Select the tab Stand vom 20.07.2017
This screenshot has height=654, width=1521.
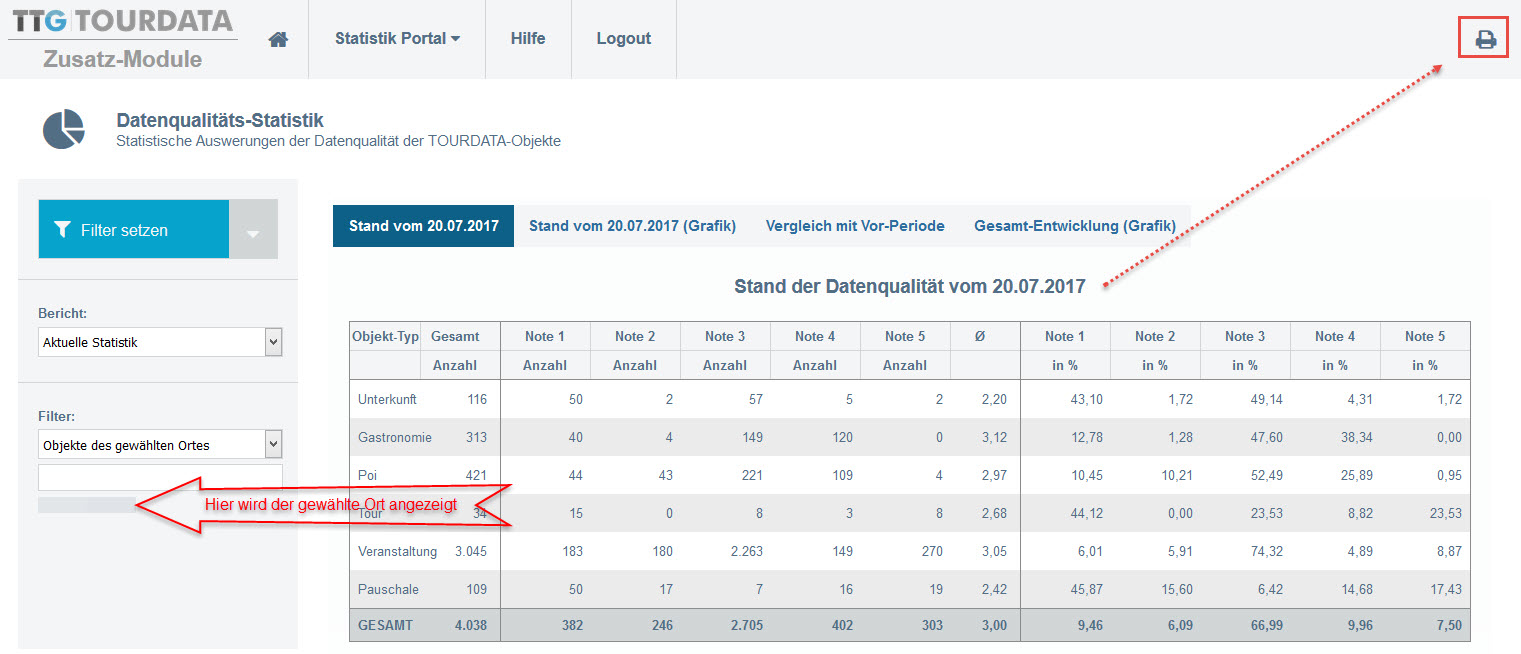(423, 226)
